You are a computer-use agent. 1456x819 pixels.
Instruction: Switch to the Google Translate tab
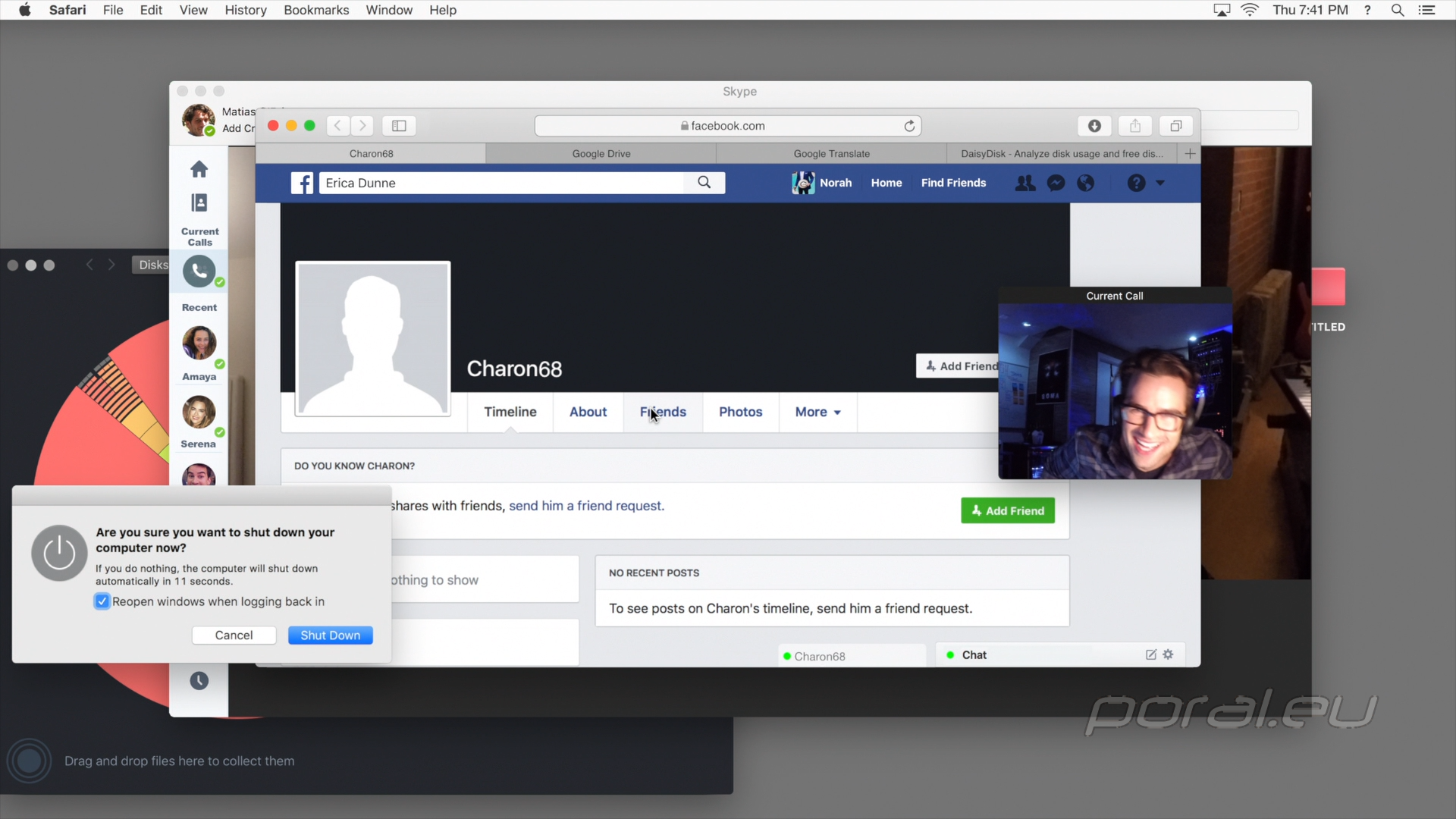(832, 154)
